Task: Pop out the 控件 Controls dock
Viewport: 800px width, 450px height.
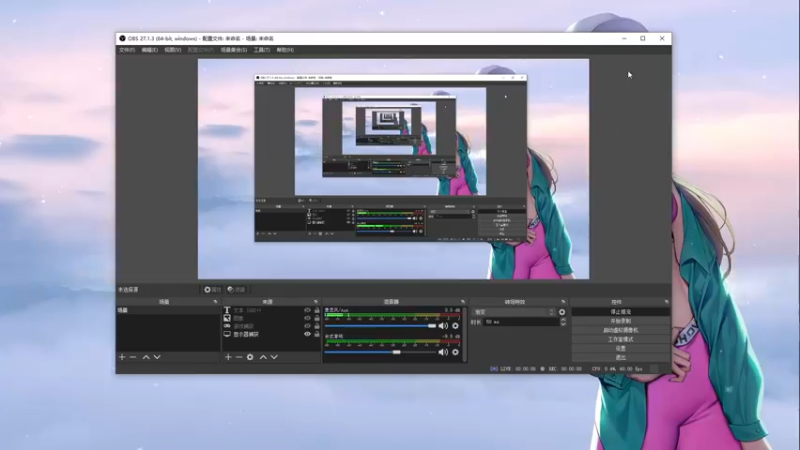Action: tap(666, 302)
